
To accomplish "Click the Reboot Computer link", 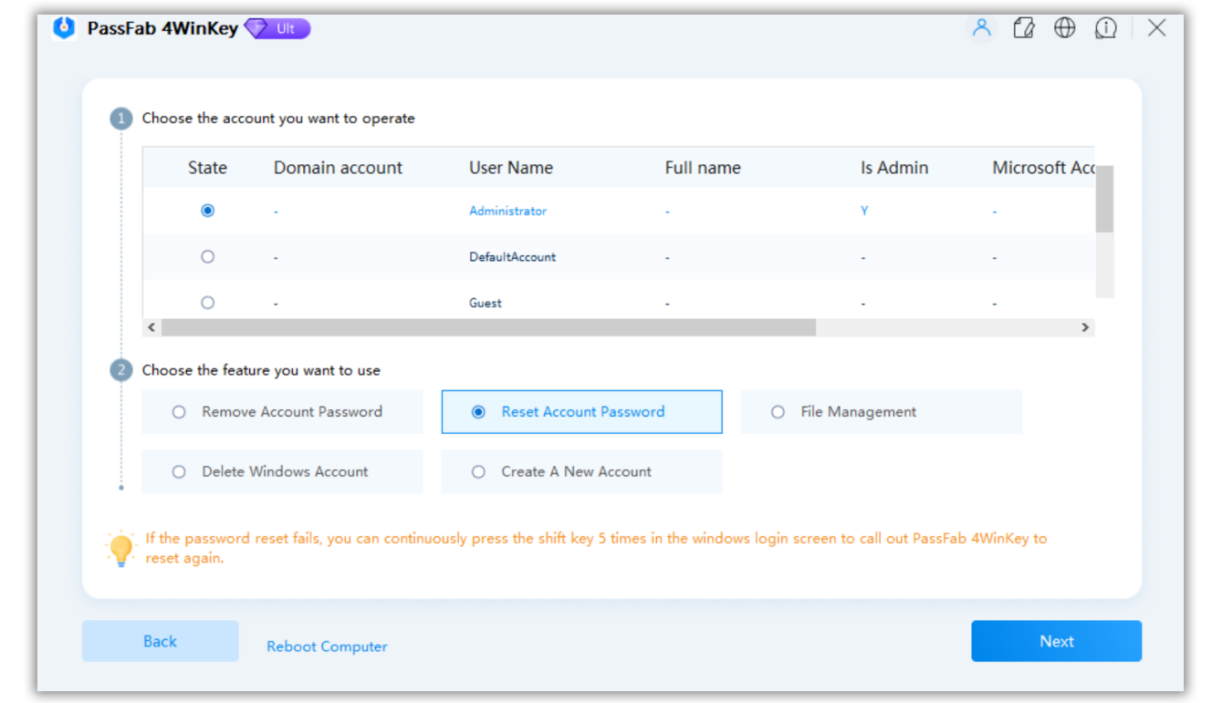I will pyautogui.click(x=327, y=647).
